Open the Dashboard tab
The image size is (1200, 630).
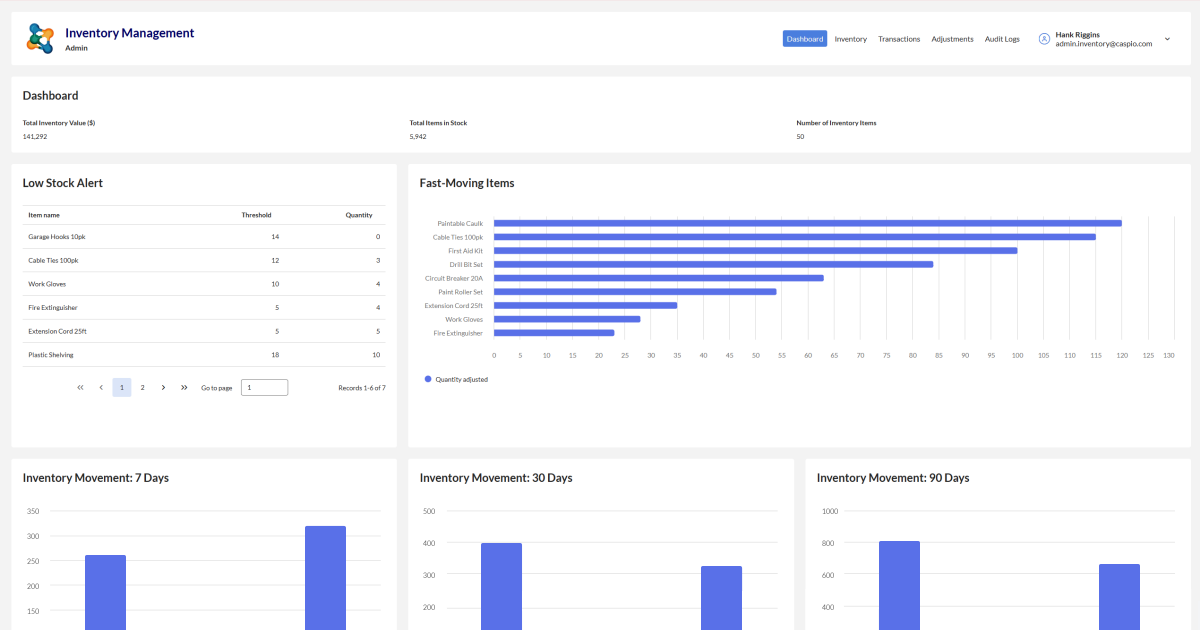tap(805, 39)
